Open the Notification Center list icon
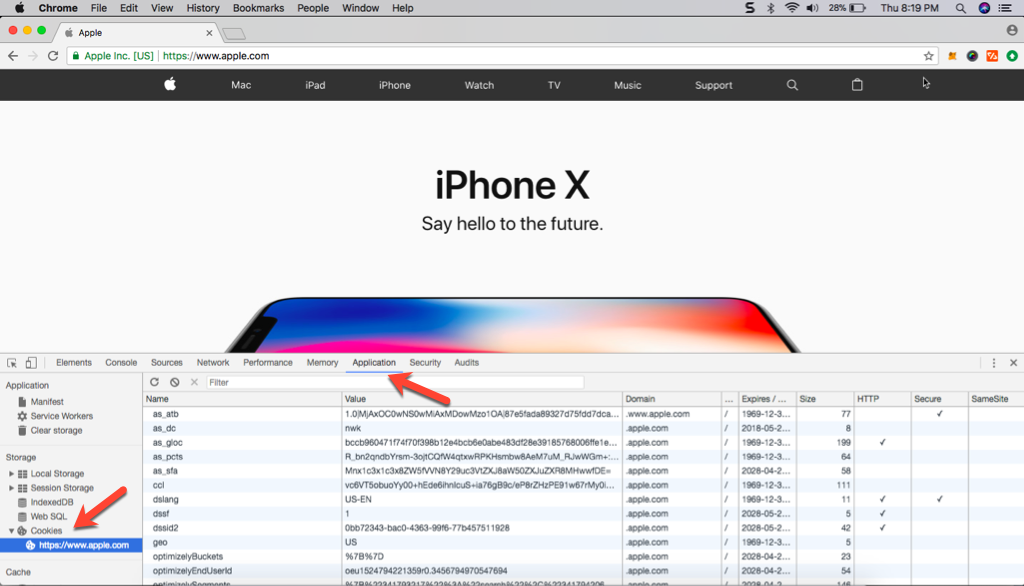The width and height of the screenshot is (1024, 586). click(x=1006, y=8)
